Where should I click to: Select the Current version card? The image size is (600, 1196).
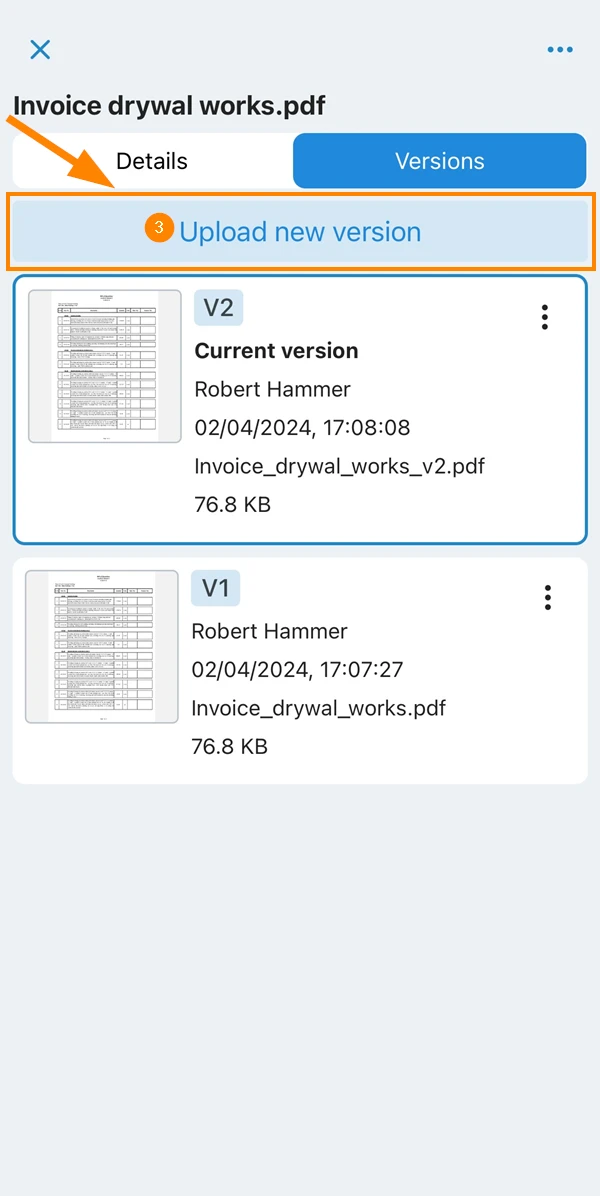(300, 410)
